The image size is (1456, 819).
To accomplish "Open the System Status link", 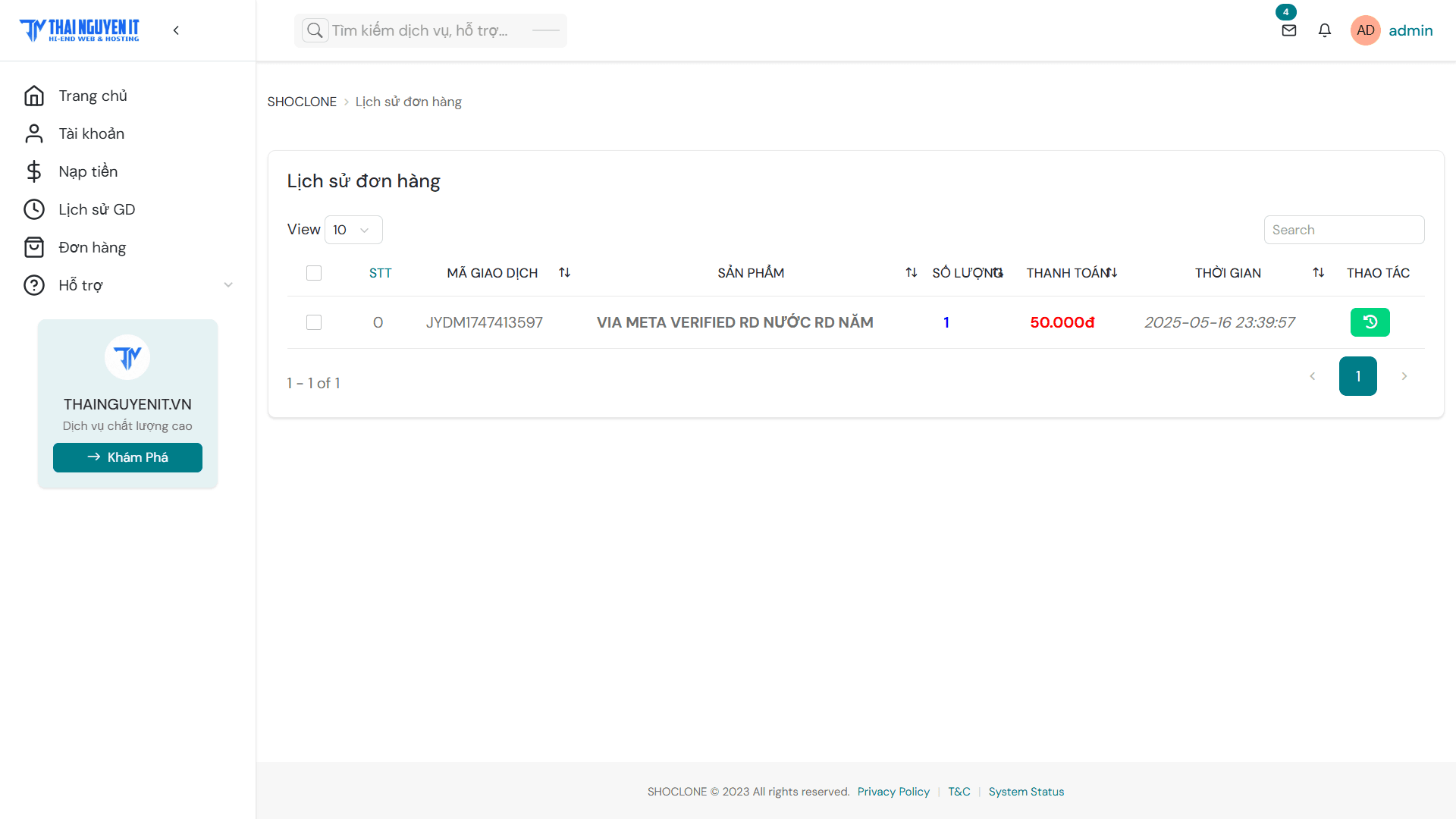I will coord(1026,792).
